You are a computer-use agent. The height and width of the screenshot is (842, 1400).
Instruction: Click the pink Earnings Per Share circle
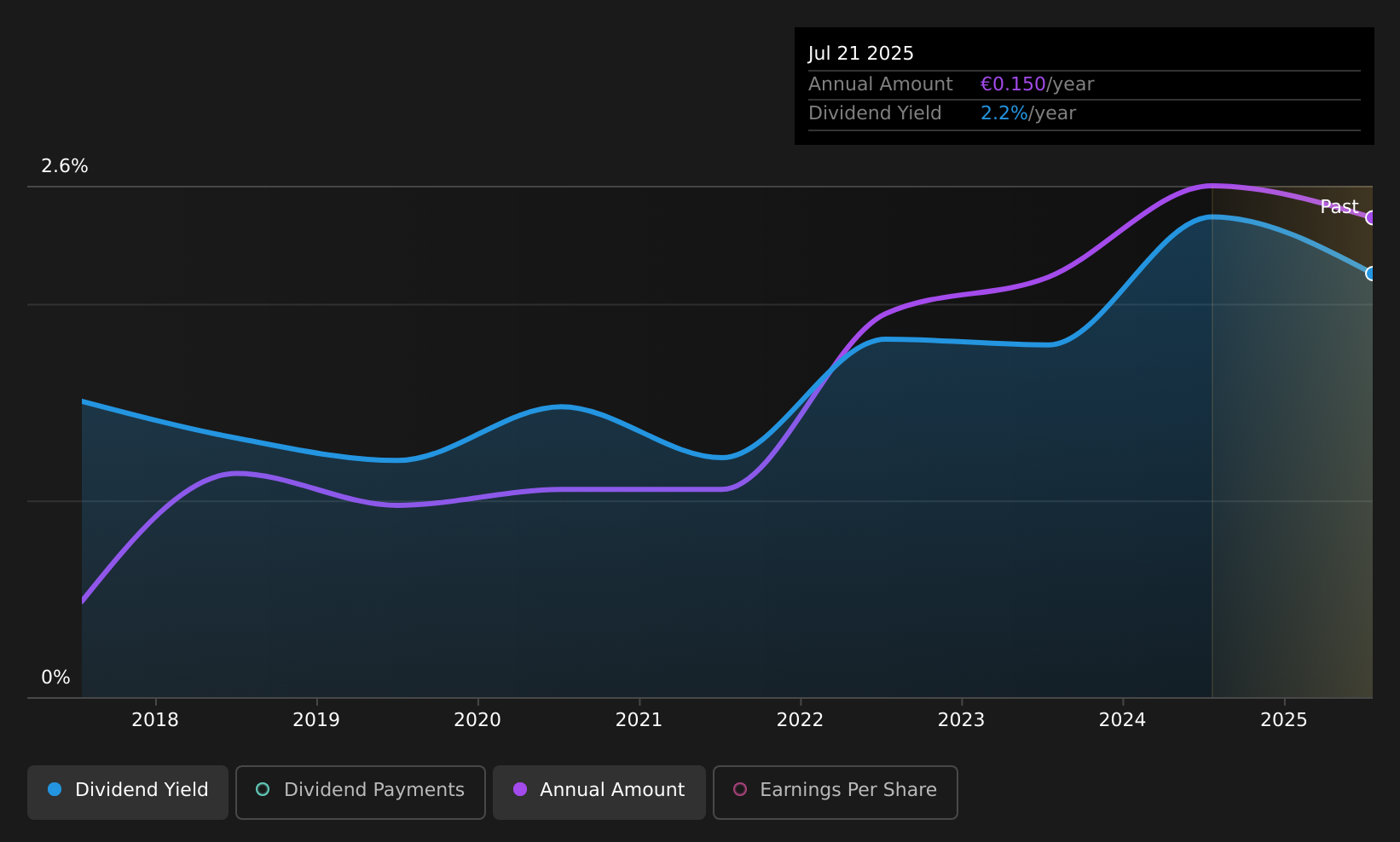click(740, 789)
